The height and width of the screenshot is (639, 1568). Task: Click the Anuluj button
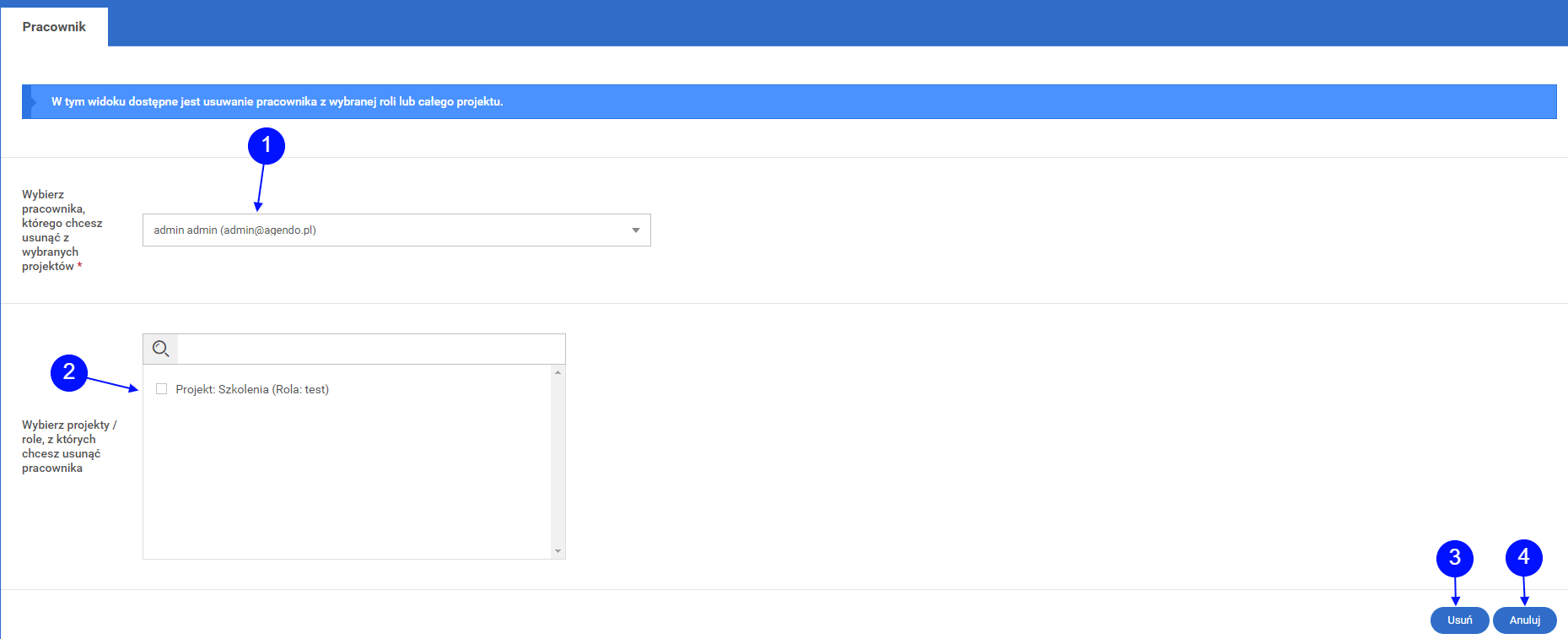click(x=1525, y=620)
